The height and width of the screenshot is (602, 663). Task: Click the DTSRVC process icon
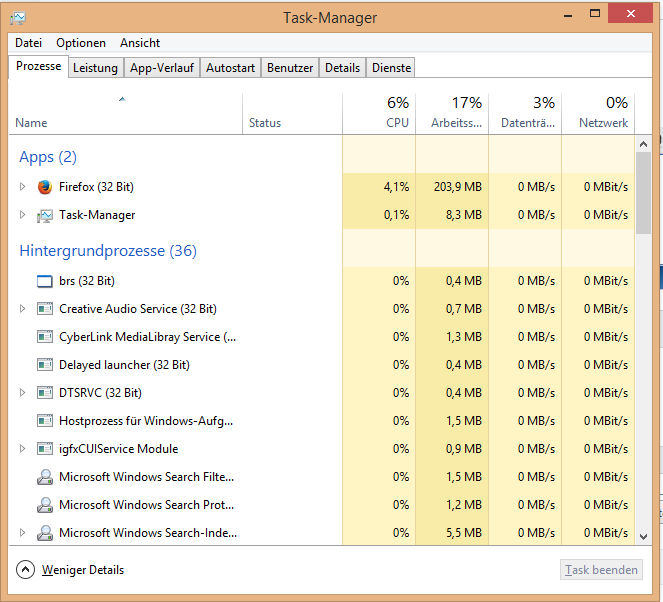coord(45,393)
